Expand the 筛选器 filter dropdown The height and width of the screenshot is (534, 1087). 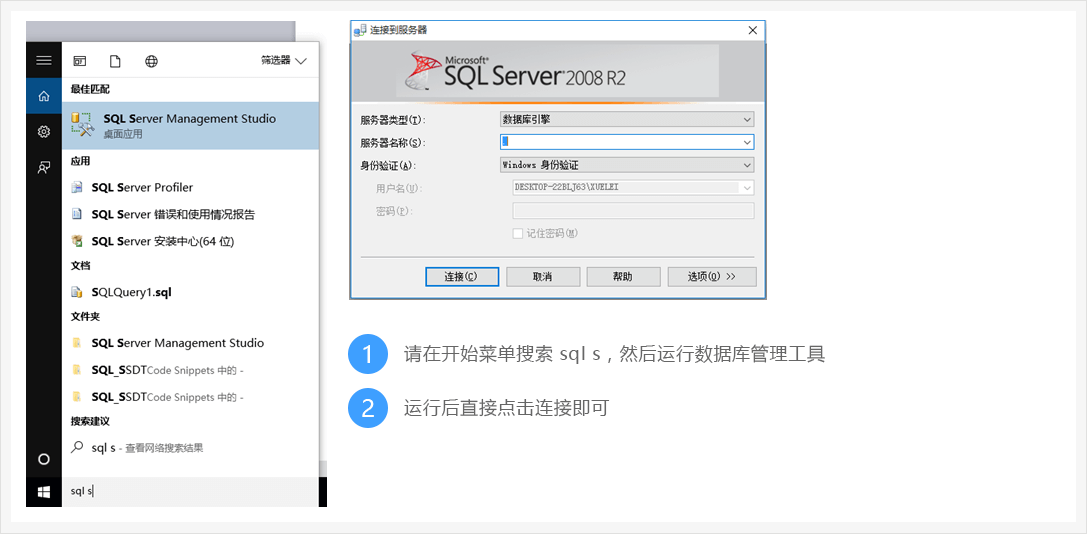(x=284, y=61)
